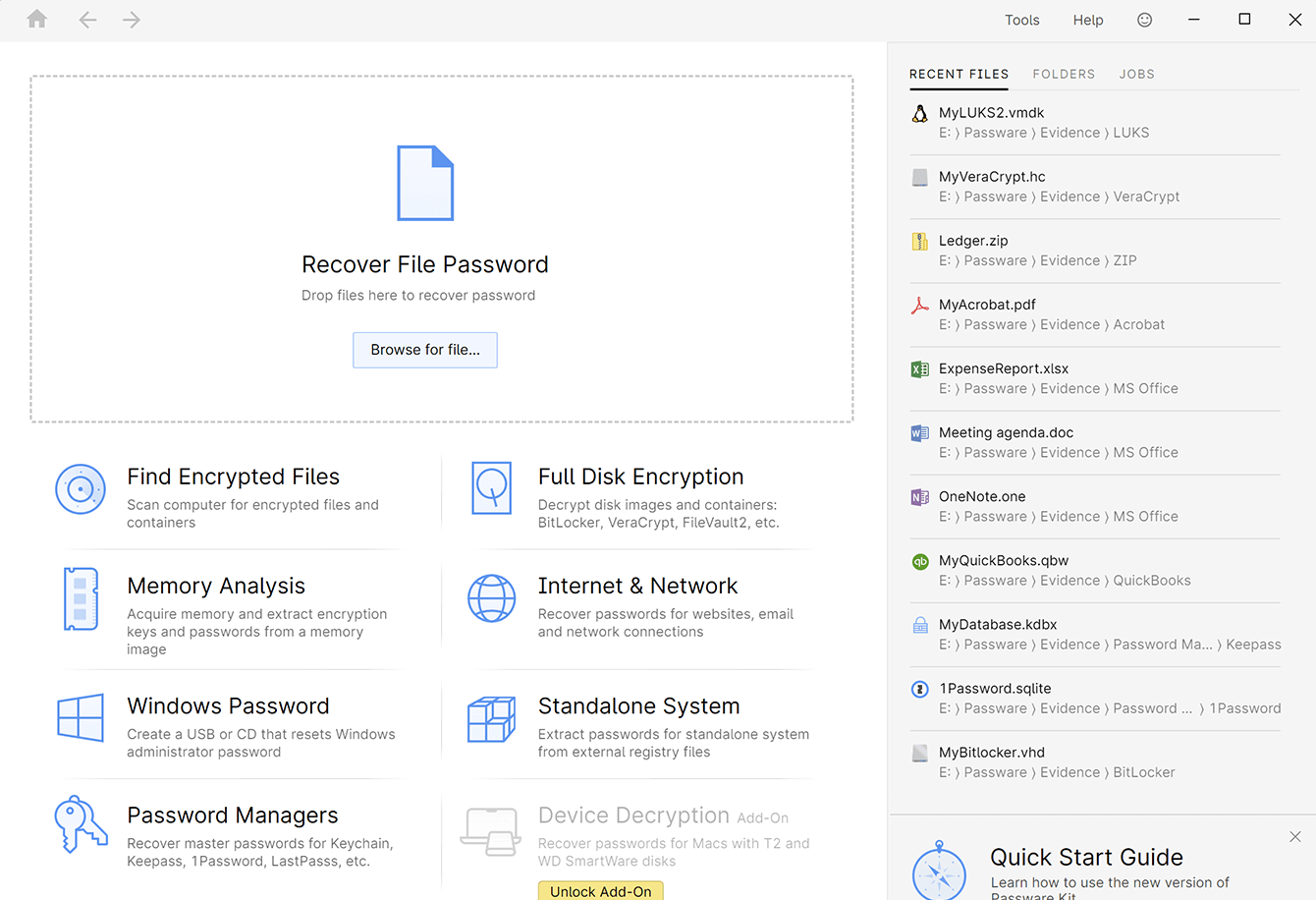1316x900 pixels.
Task: Open the smiley feedback icon
Action: coord(1144,19)
